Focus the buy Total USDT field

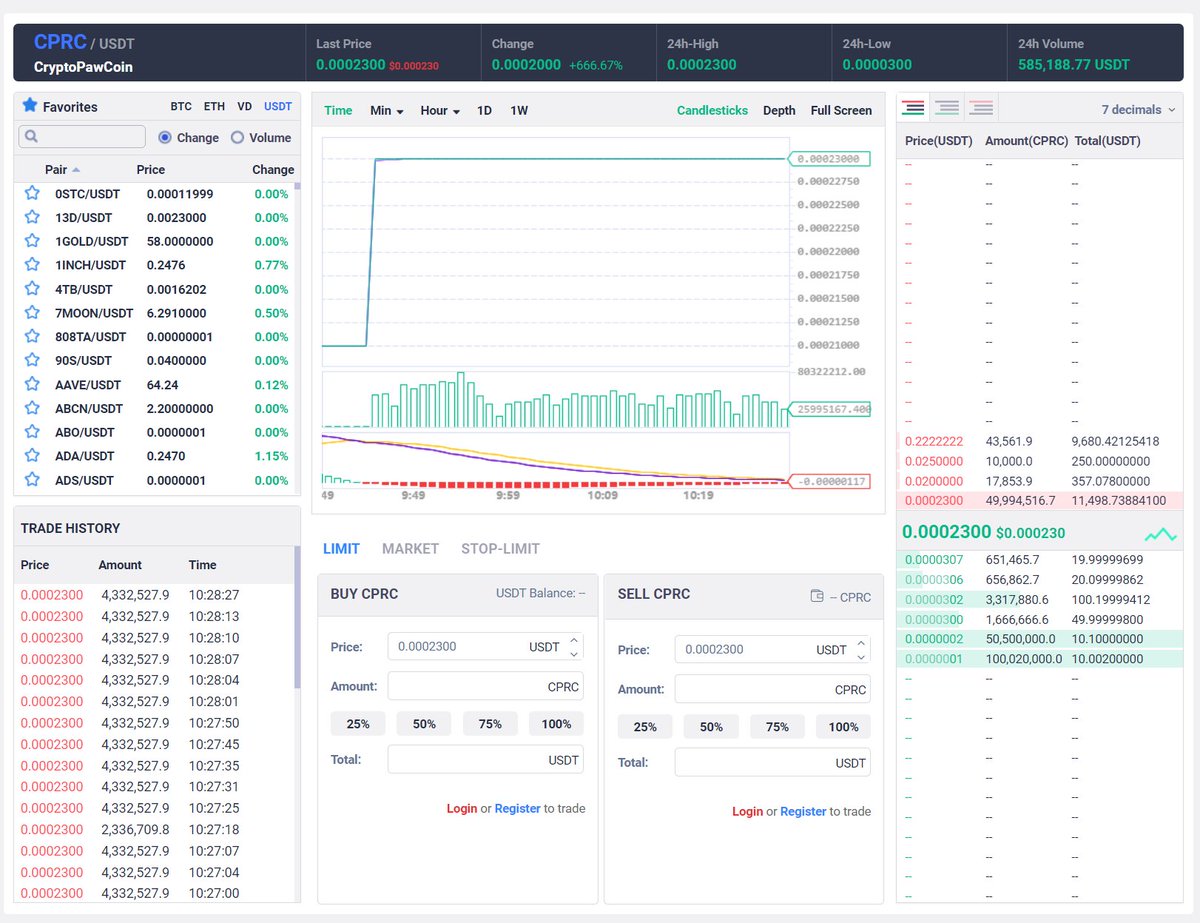(485, 760)
